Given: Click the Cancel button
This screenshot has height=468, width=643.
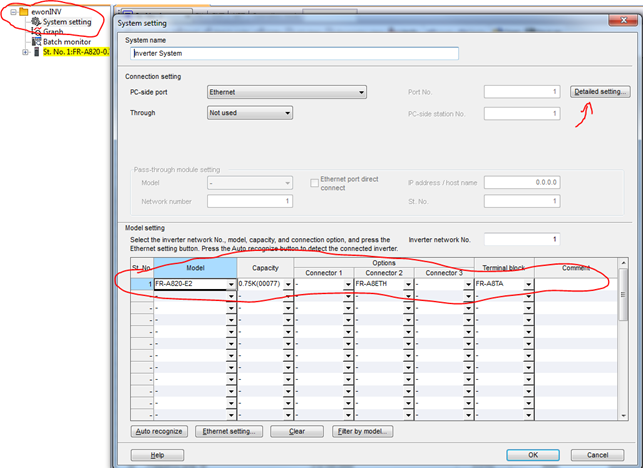Looking at the screenshot, I should click(x=597, y=455).
